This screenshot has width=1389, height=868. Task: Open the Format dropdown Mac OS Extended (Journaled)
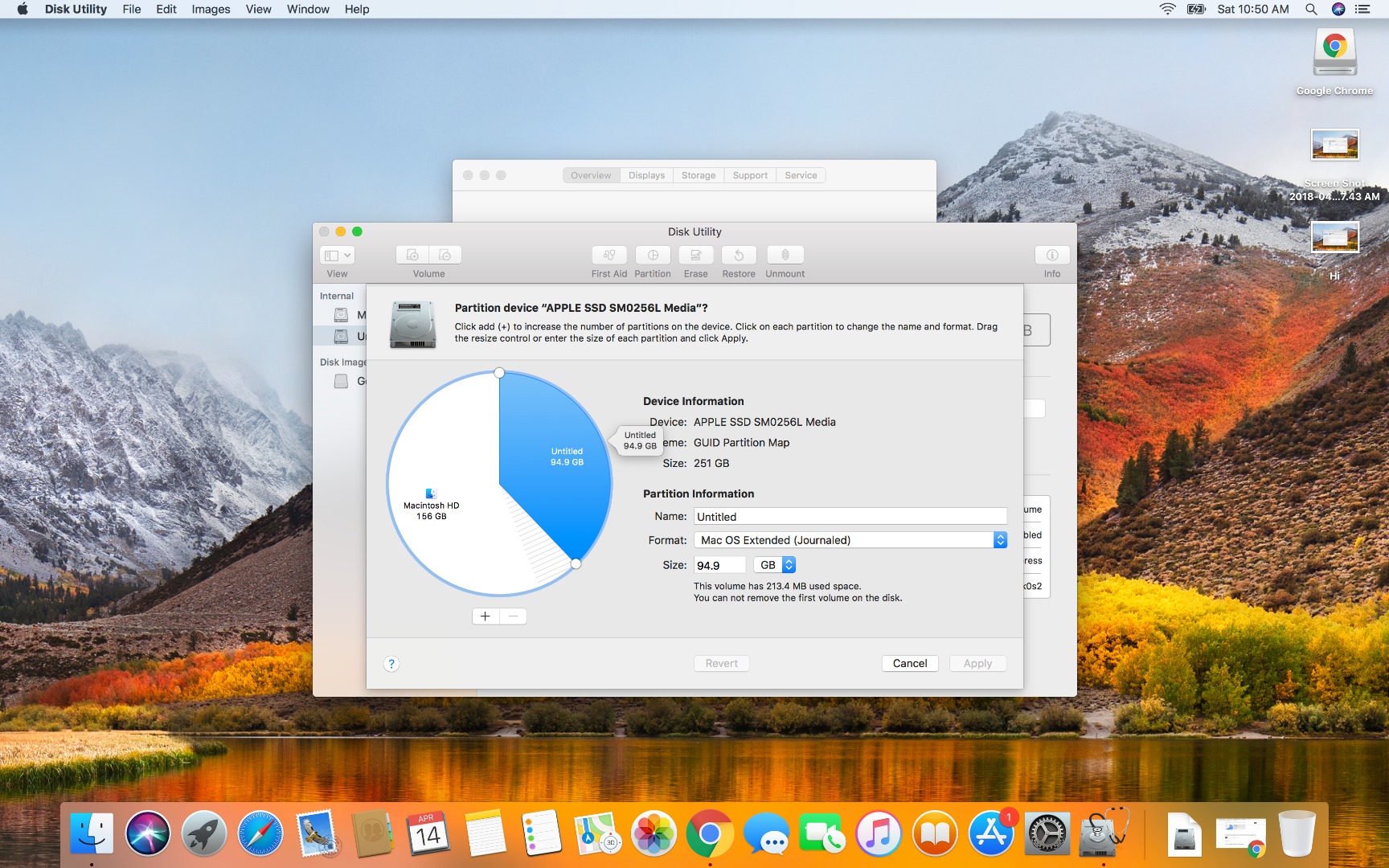click(x=850, y=540)
